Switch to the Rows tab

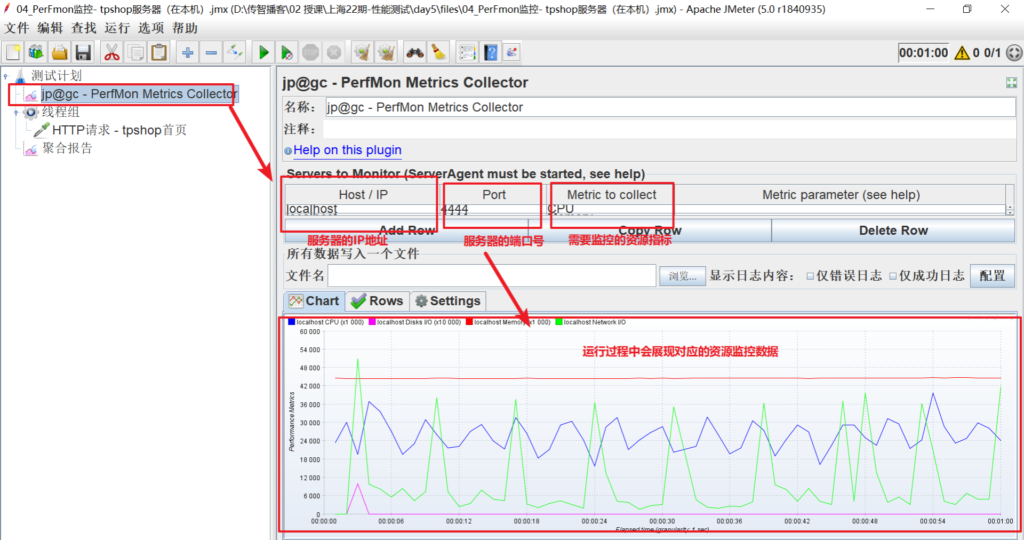point(376,301)
